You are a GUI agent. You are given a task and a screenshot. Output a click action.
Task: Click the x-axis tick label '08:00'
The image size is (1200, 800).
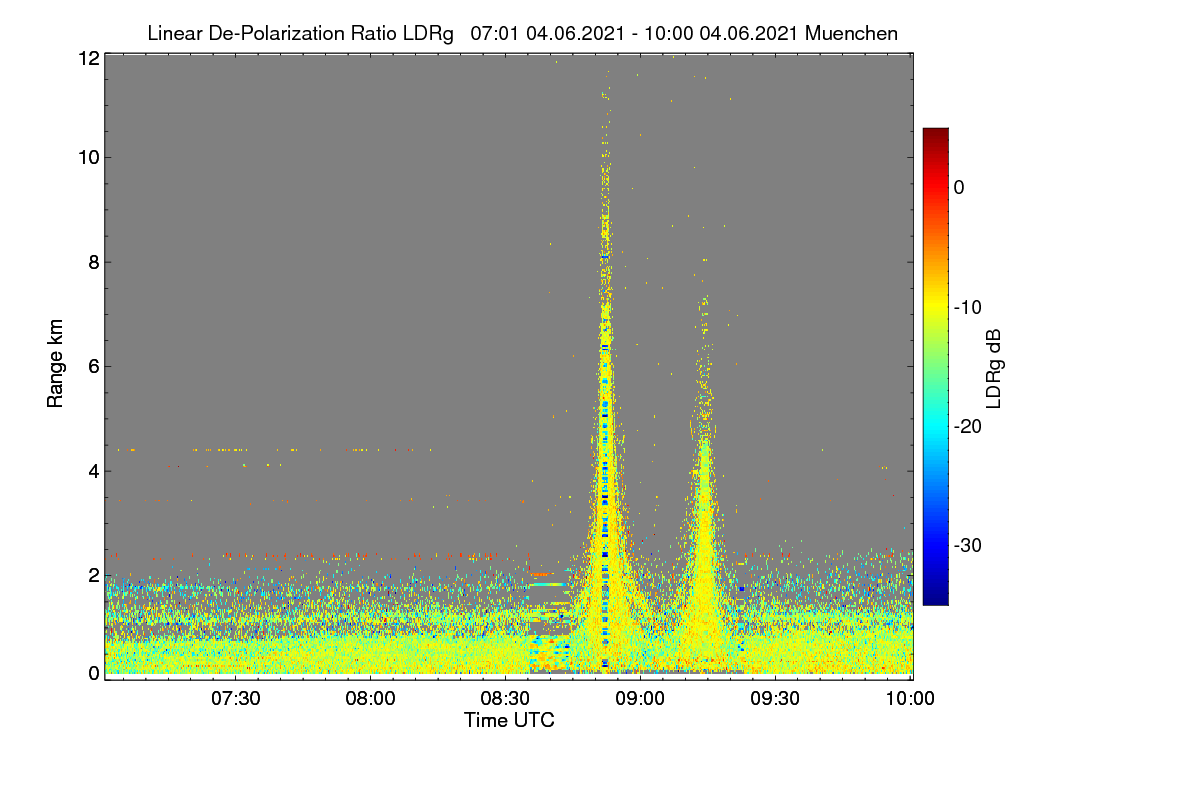[x=371, y=698]
